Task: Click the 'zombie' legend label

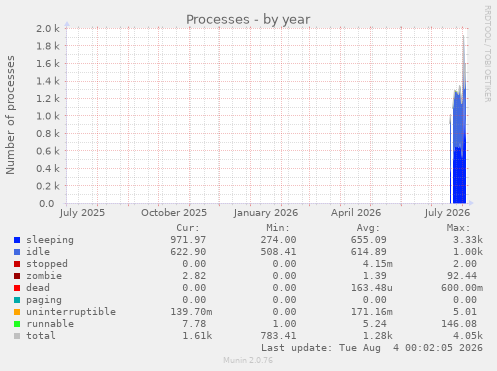Action: point(44,276)
